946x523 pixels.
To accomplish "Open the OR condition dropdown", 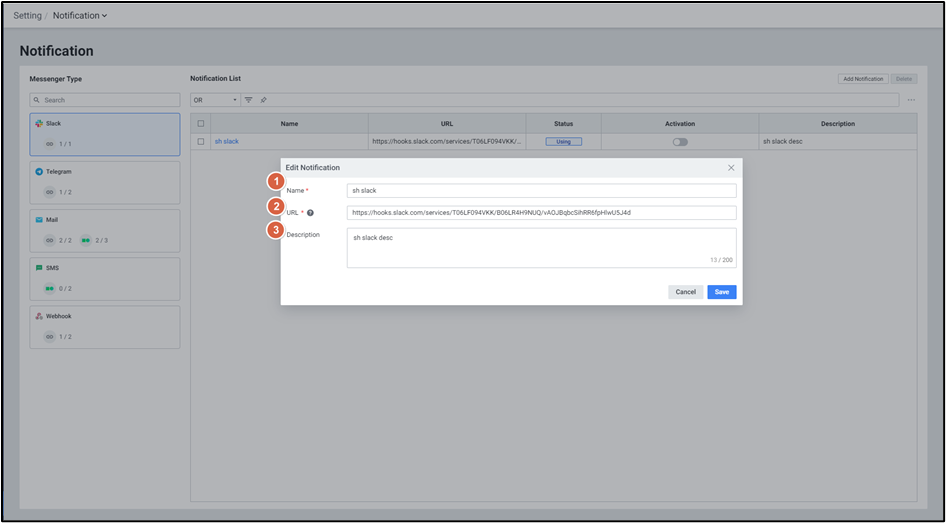I will pos(215,100).
